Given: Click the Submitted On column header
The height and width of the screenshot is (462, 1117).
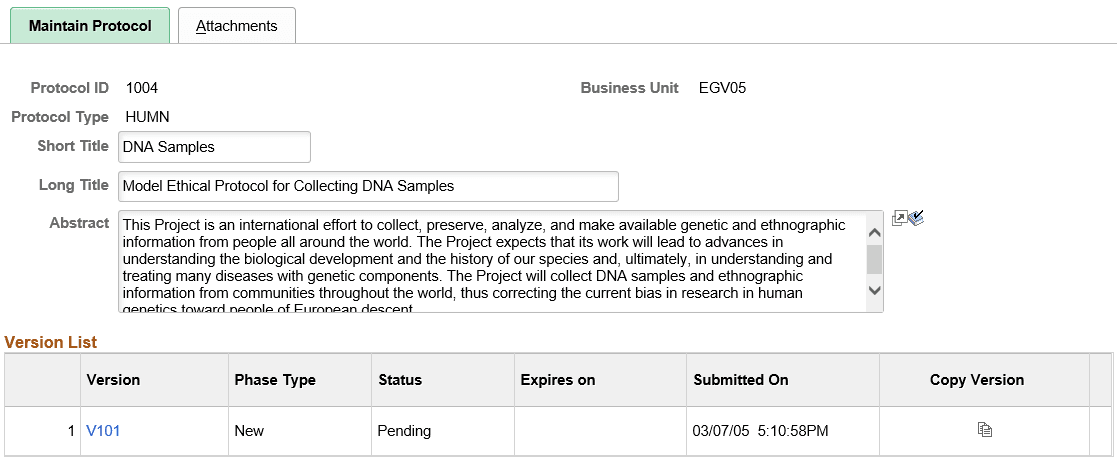Looking at the screenshot, I should point(741,380).
